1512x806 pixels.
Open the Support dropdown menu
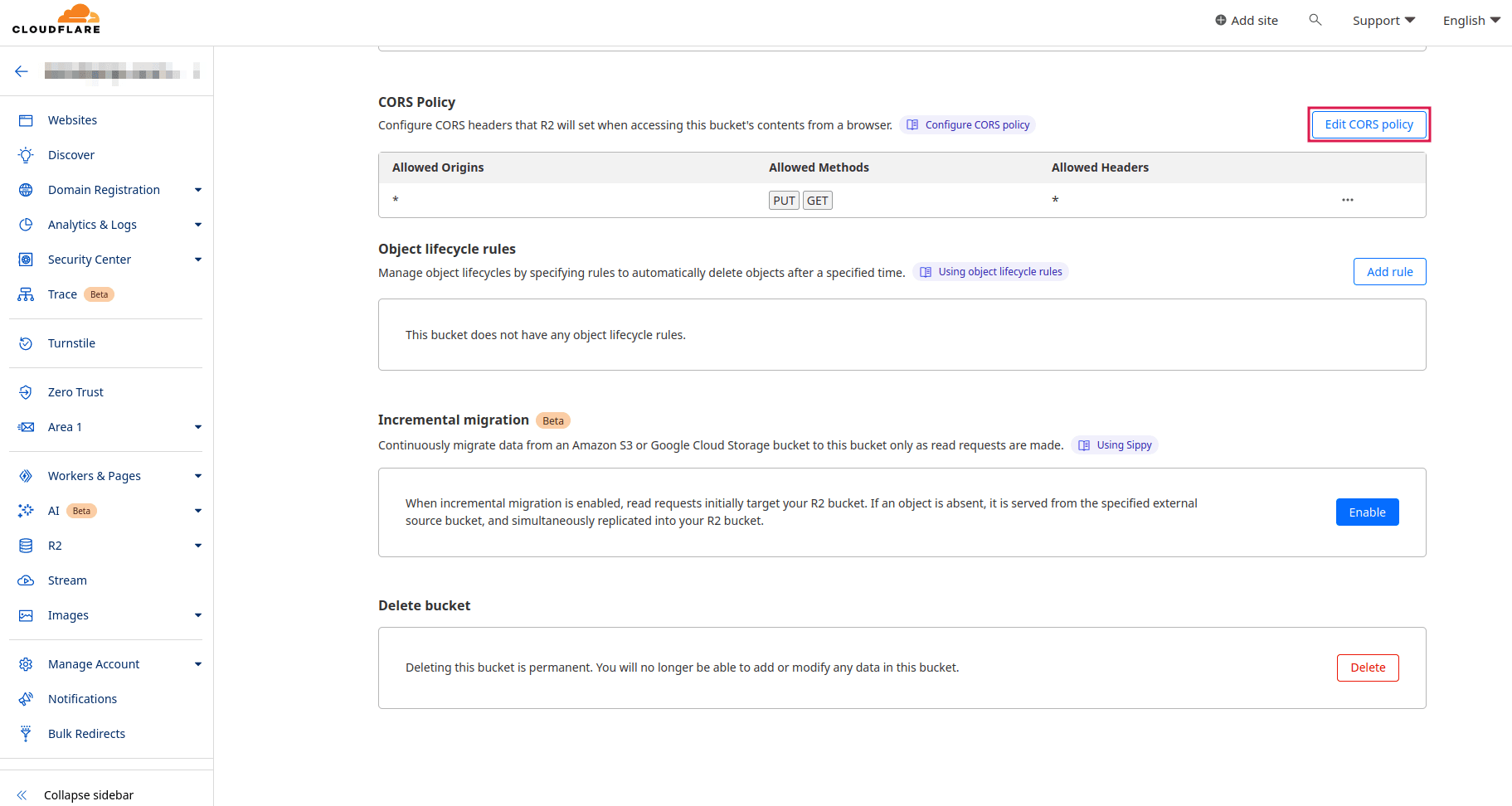point(1383,21)
